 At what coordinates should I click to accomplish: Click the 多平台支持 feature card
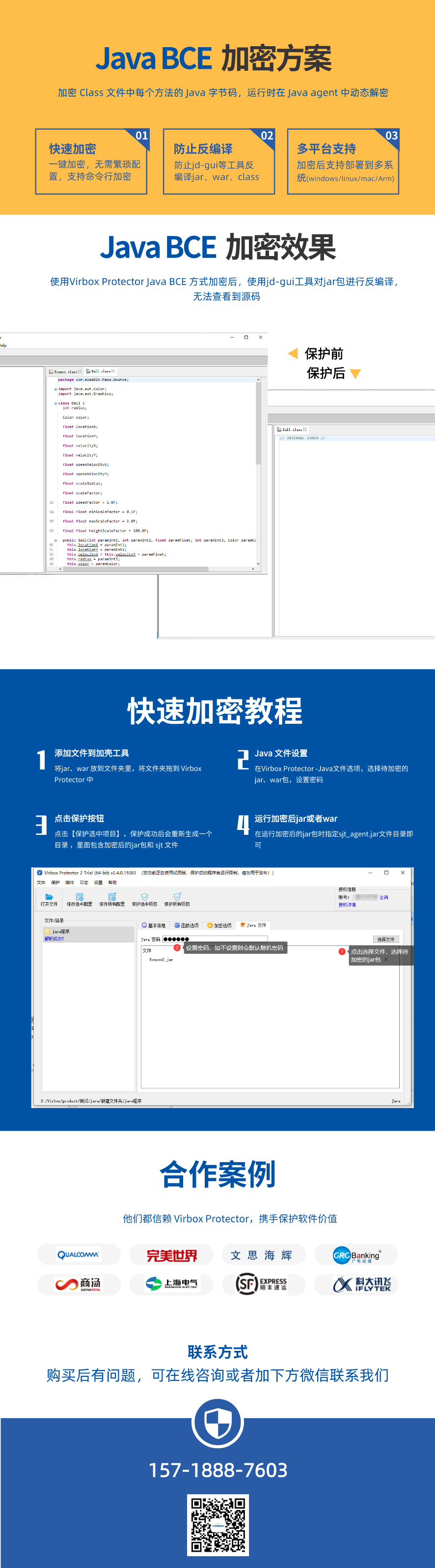click(x=343, y=161)
